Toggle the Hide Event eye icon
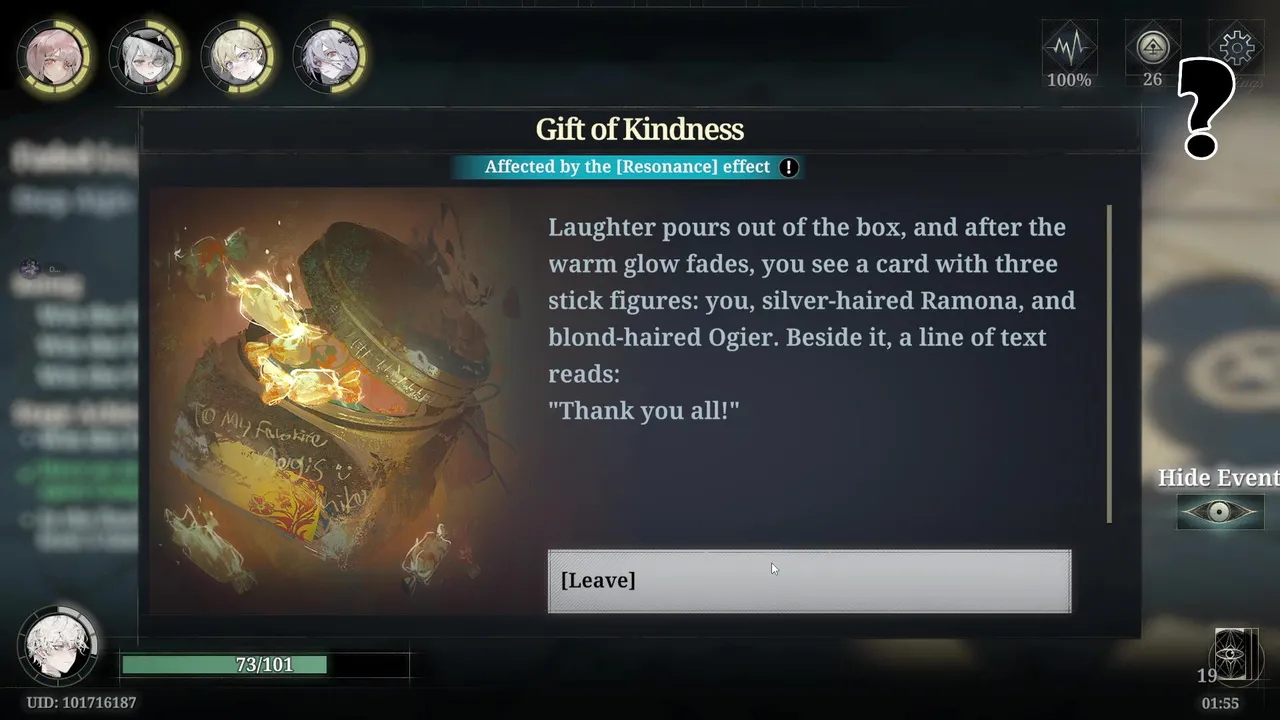The width and height of the screenshot is (1280, 720). coord(1219,512)
